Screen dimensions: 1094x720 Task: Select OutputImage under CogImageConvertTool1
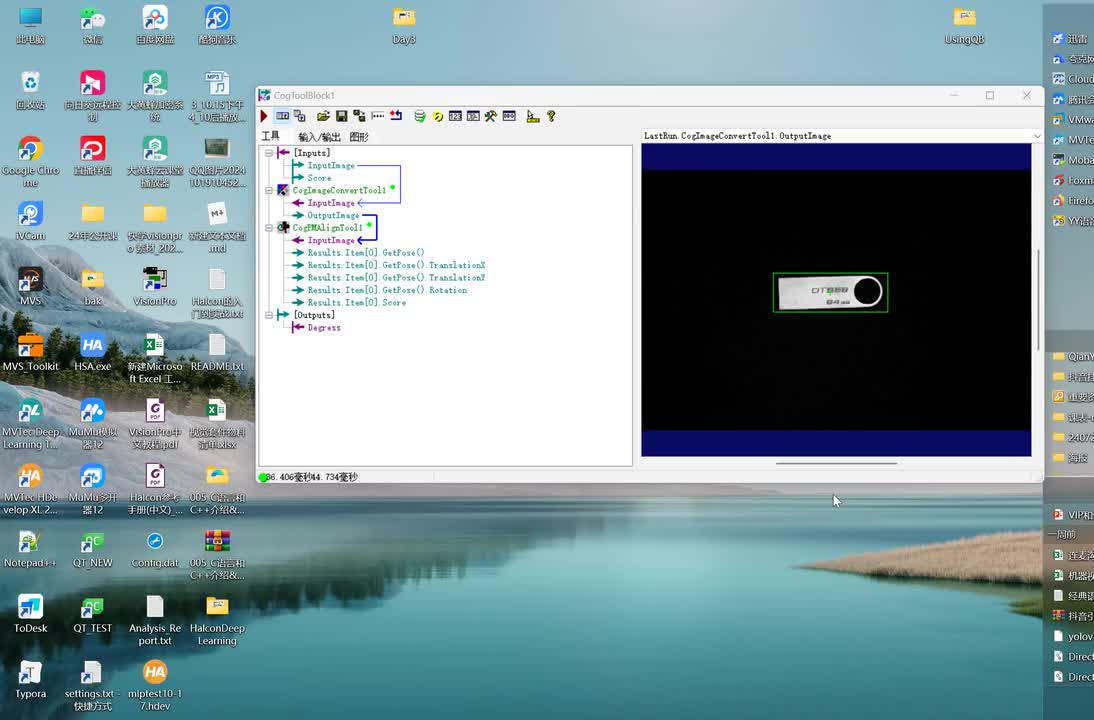[x=334, y=215]
